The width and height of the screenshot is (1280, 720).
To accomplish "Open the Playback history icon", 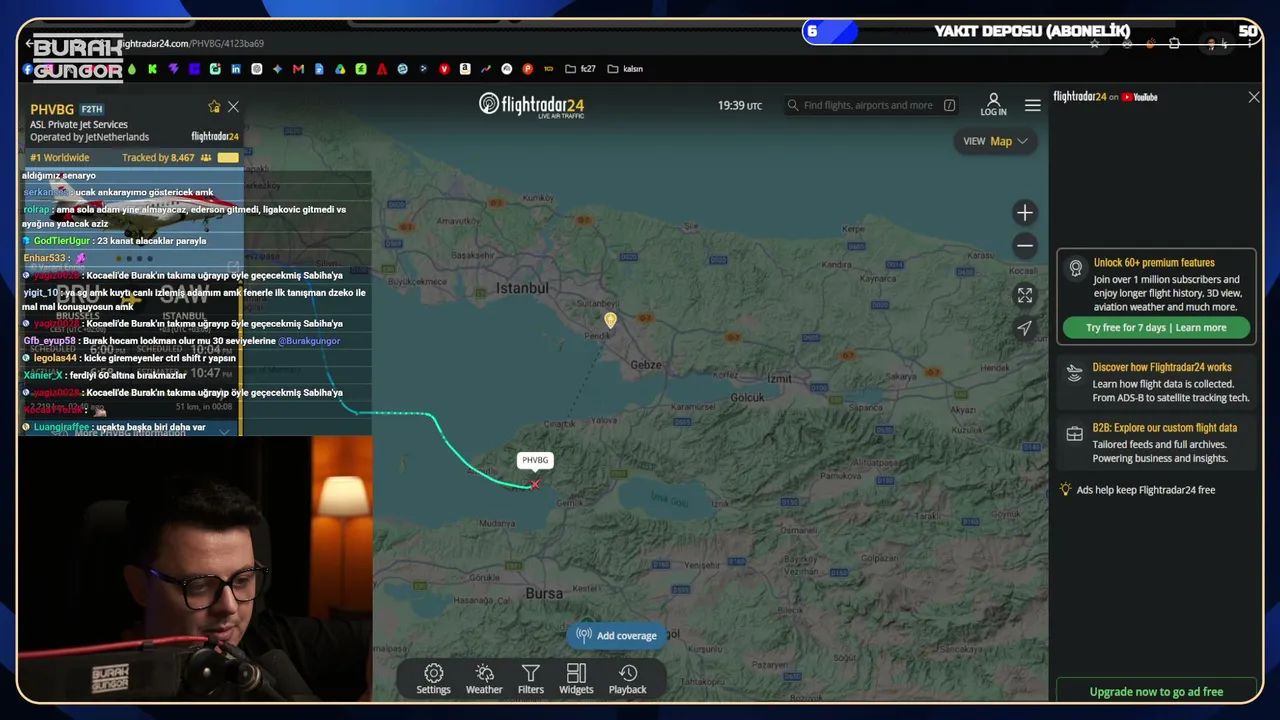I will click(628, 679).
